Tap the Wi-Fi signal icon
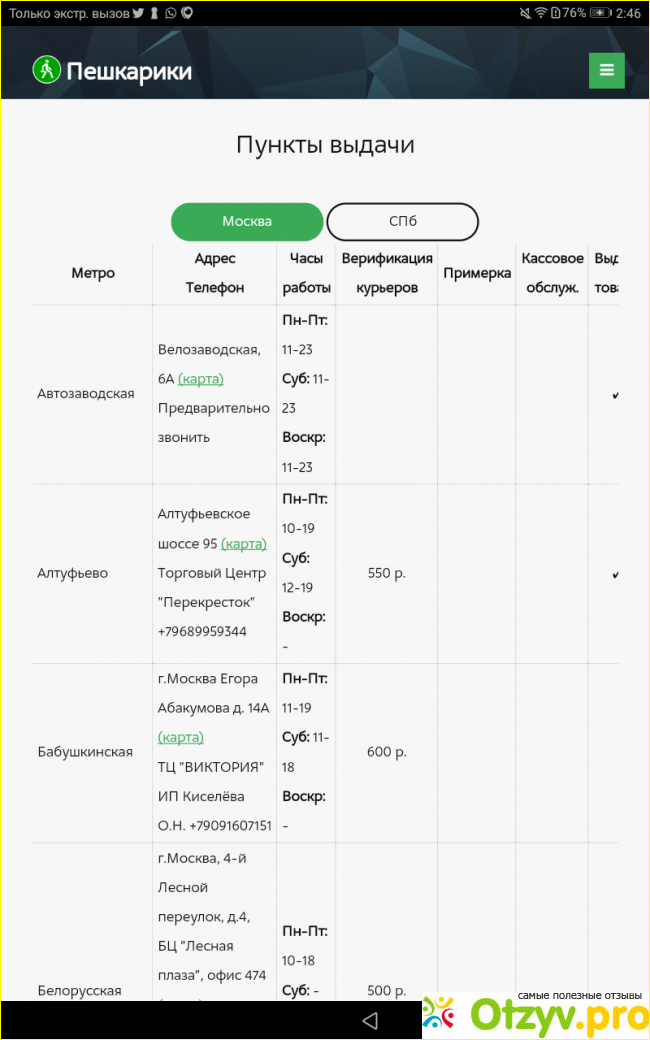 pyautogui.click(x=541, y=13)
